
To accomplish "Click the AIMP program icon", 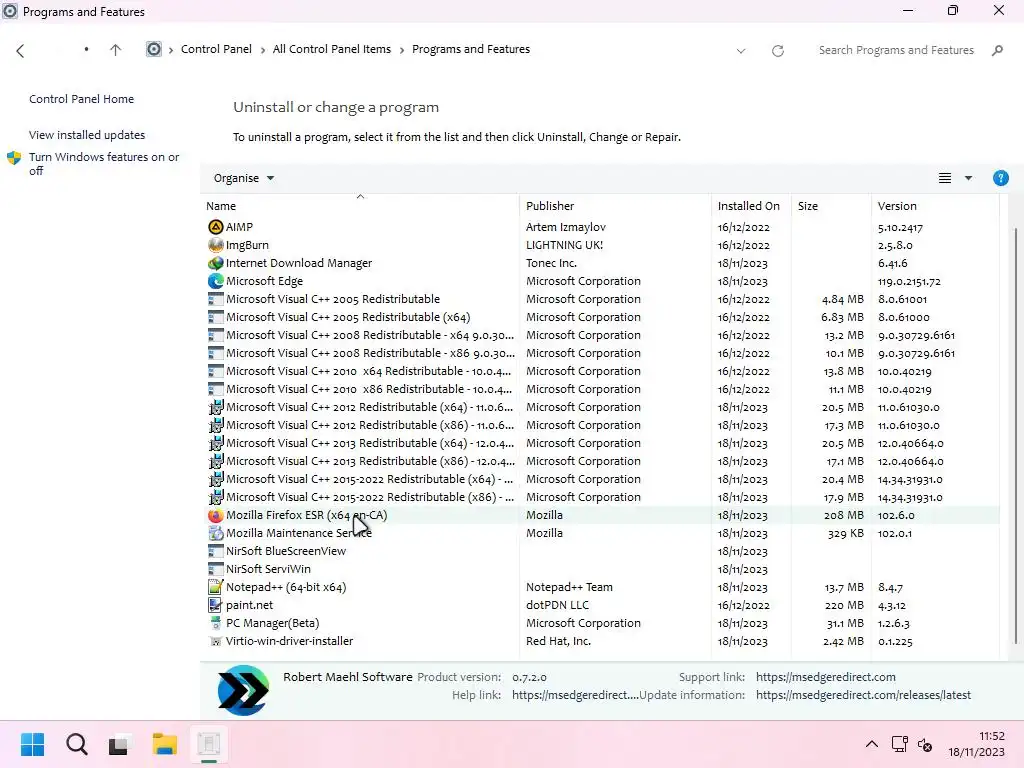I will coord(216,227).
